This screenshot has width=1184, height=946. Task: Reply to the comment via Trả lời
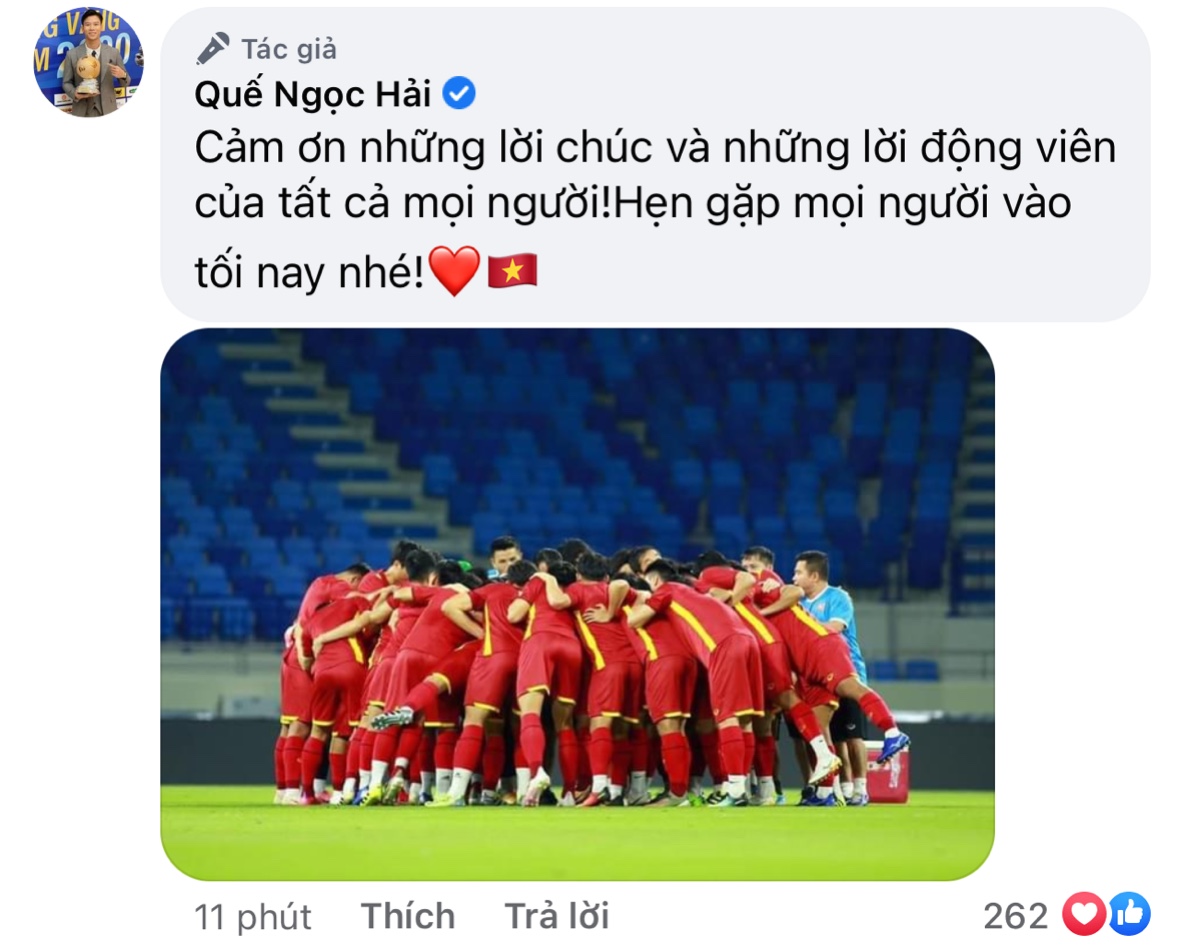(557, 916)
